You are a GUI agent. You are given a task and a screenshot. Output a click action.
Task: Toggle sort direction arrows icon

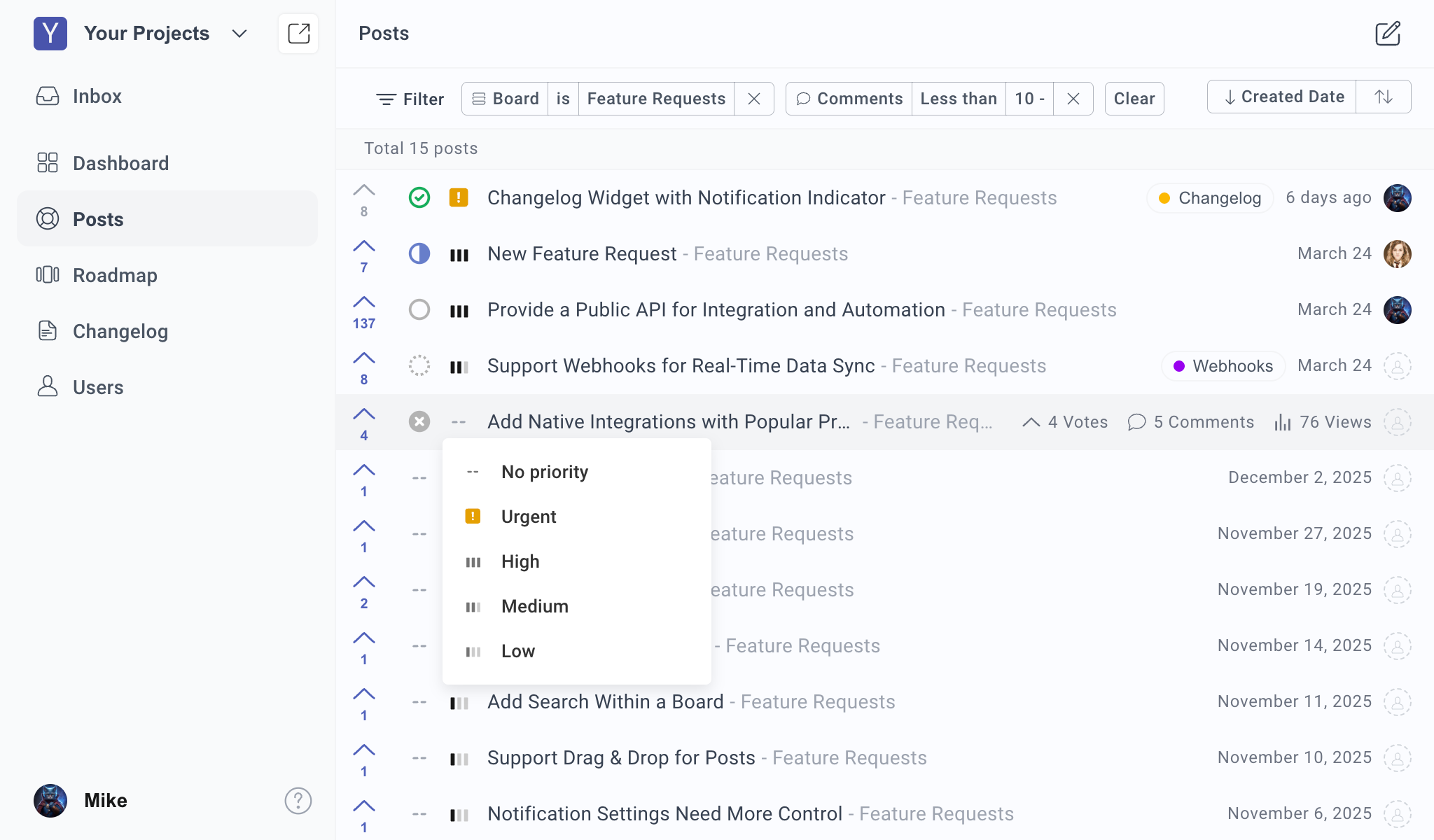point(1383,97)
